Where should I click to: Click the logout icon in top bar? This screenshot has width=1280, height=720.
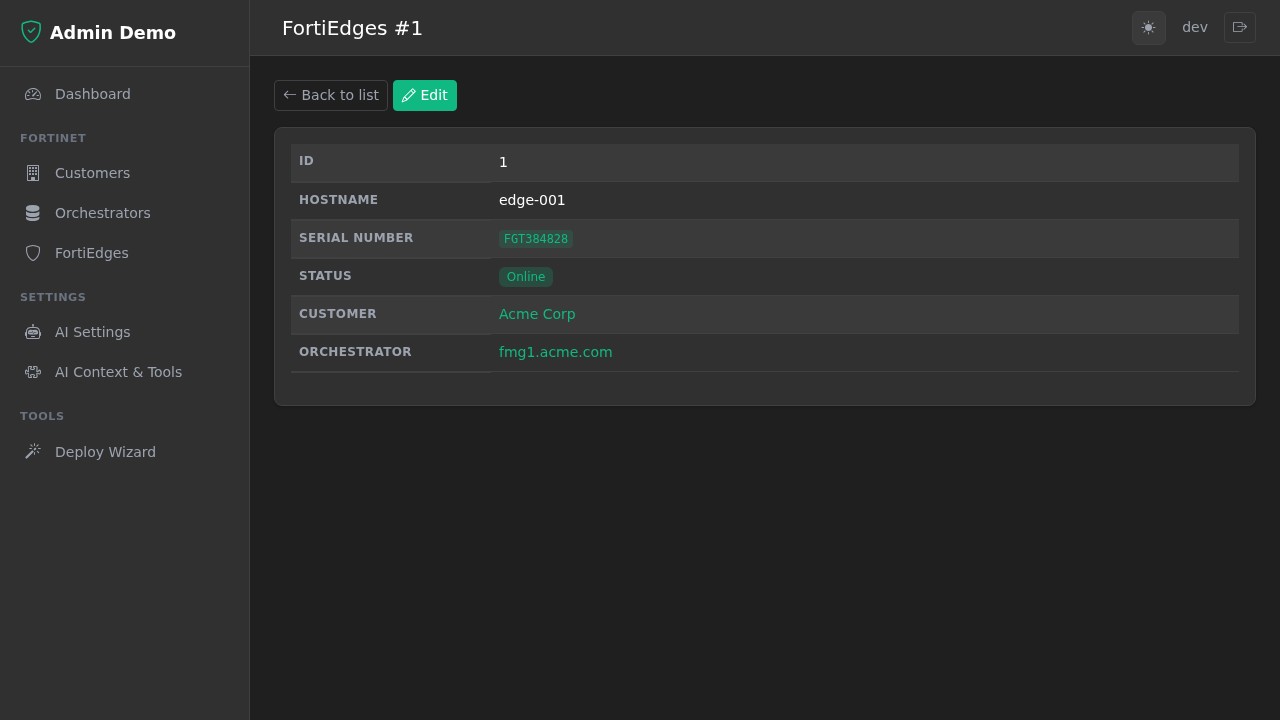[1240, 28]
